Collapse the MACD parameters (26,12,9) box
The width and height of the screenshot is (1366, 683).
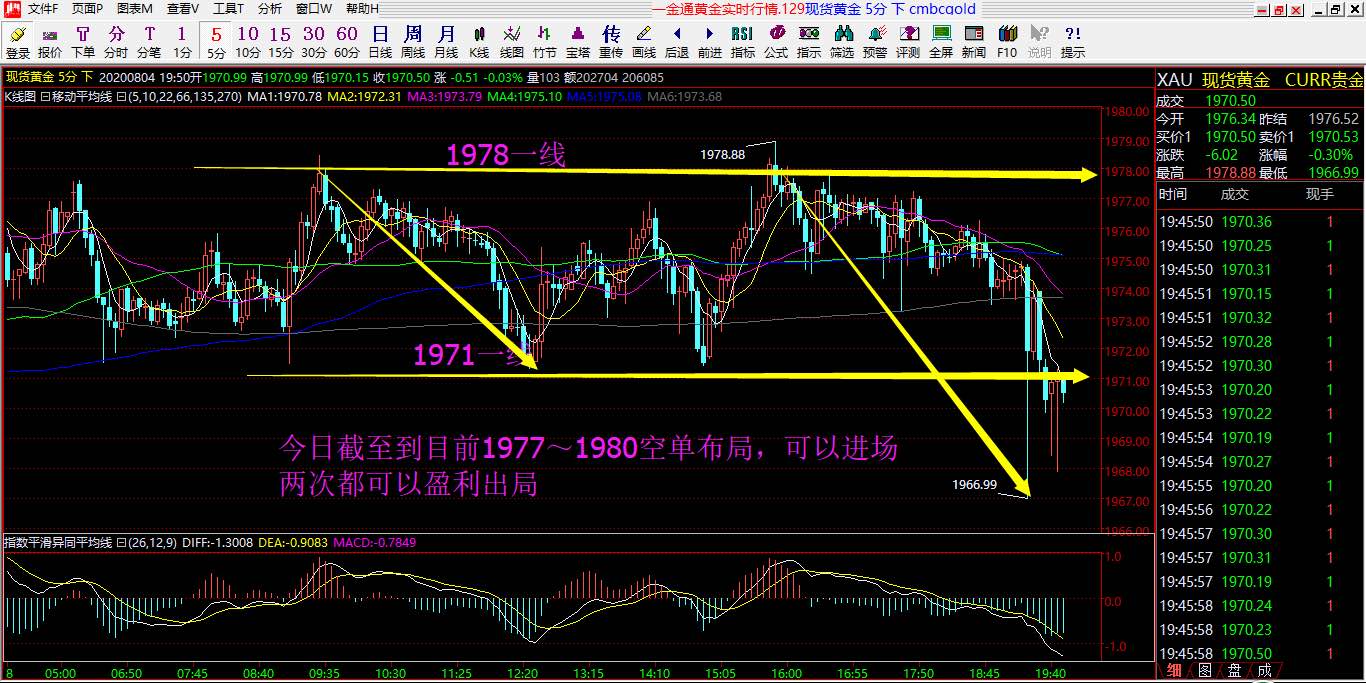point(120,542)
